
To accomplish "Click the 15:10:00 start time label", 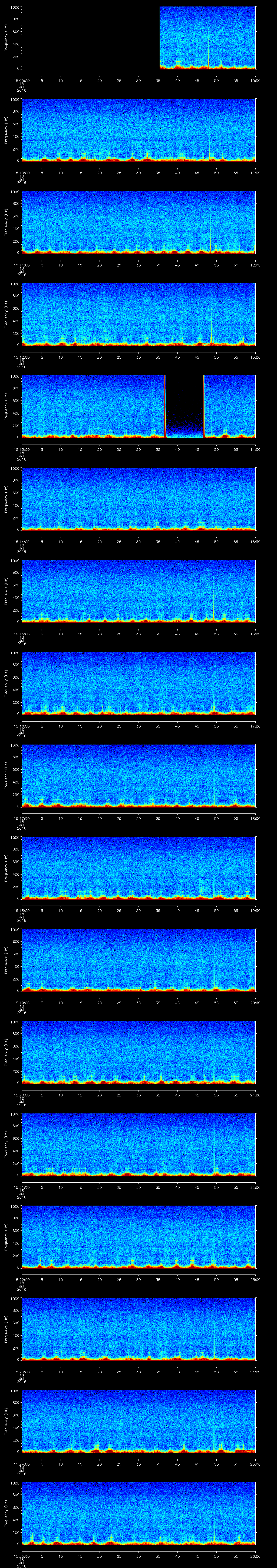I will coord(21,173).
